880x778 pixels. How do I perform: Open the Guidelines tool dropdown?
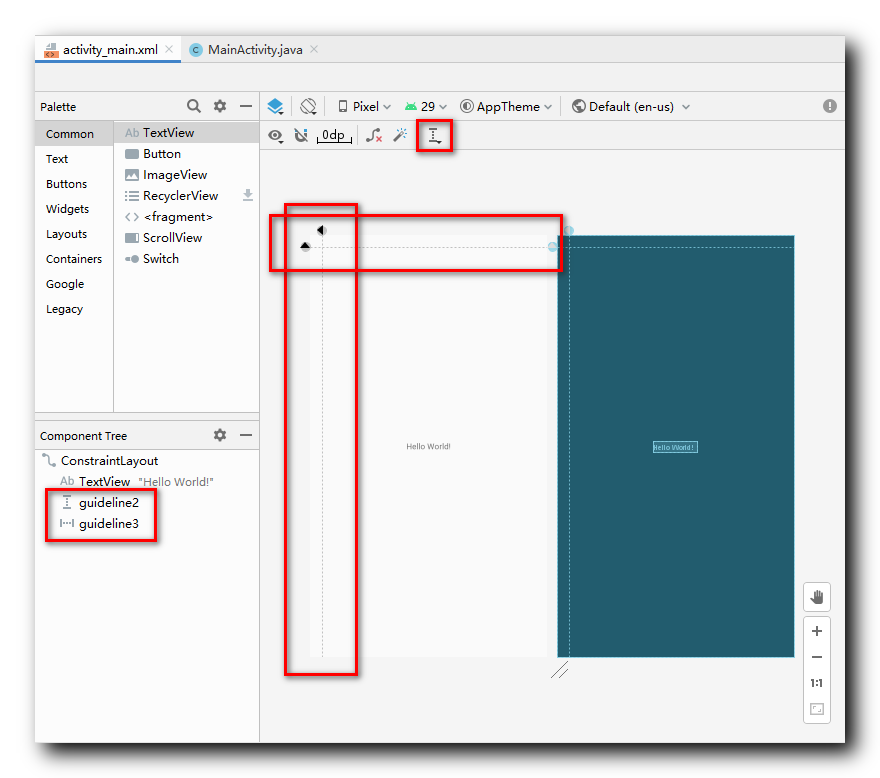[434, 136]
